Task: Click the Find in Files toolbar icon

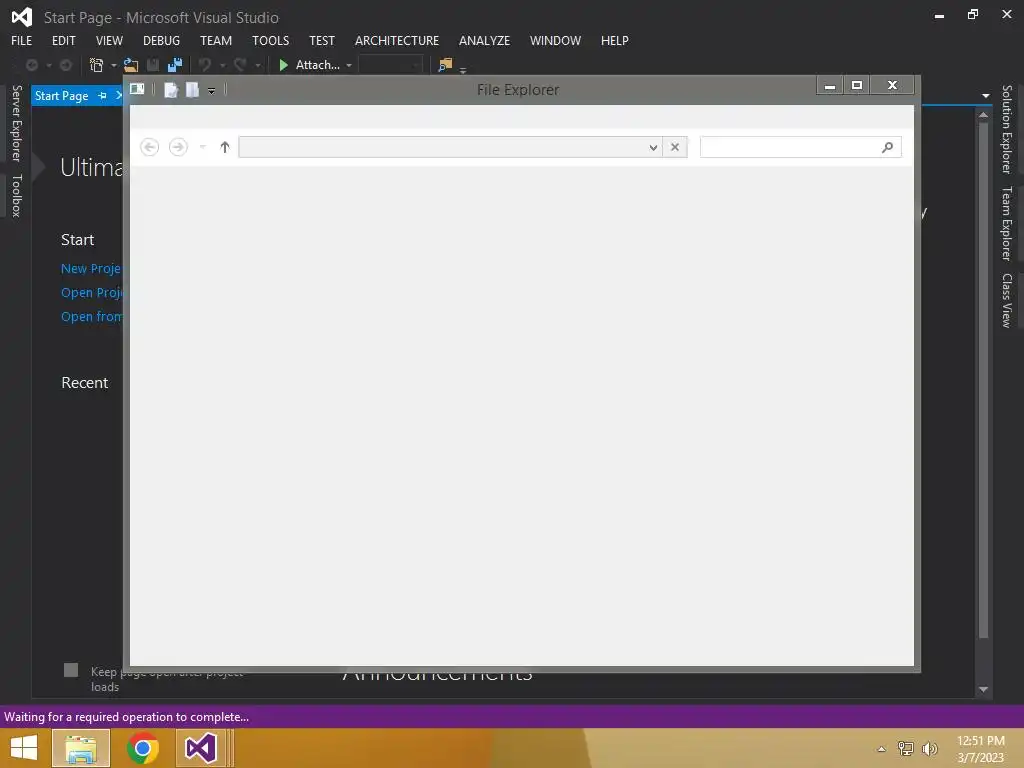Action: [x=445, y=65]
